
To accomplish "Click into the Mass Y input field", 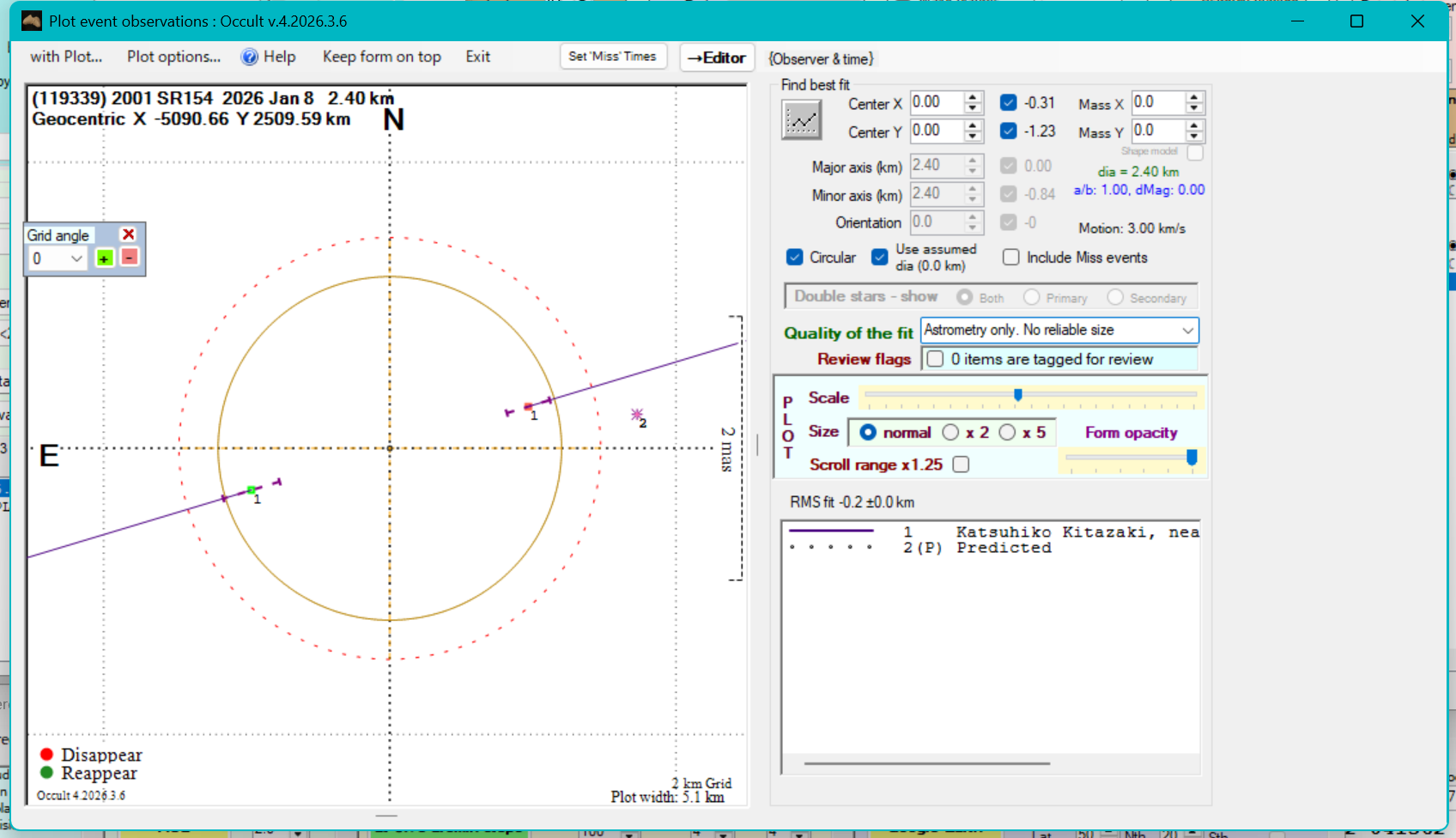I will (1156, 131).
